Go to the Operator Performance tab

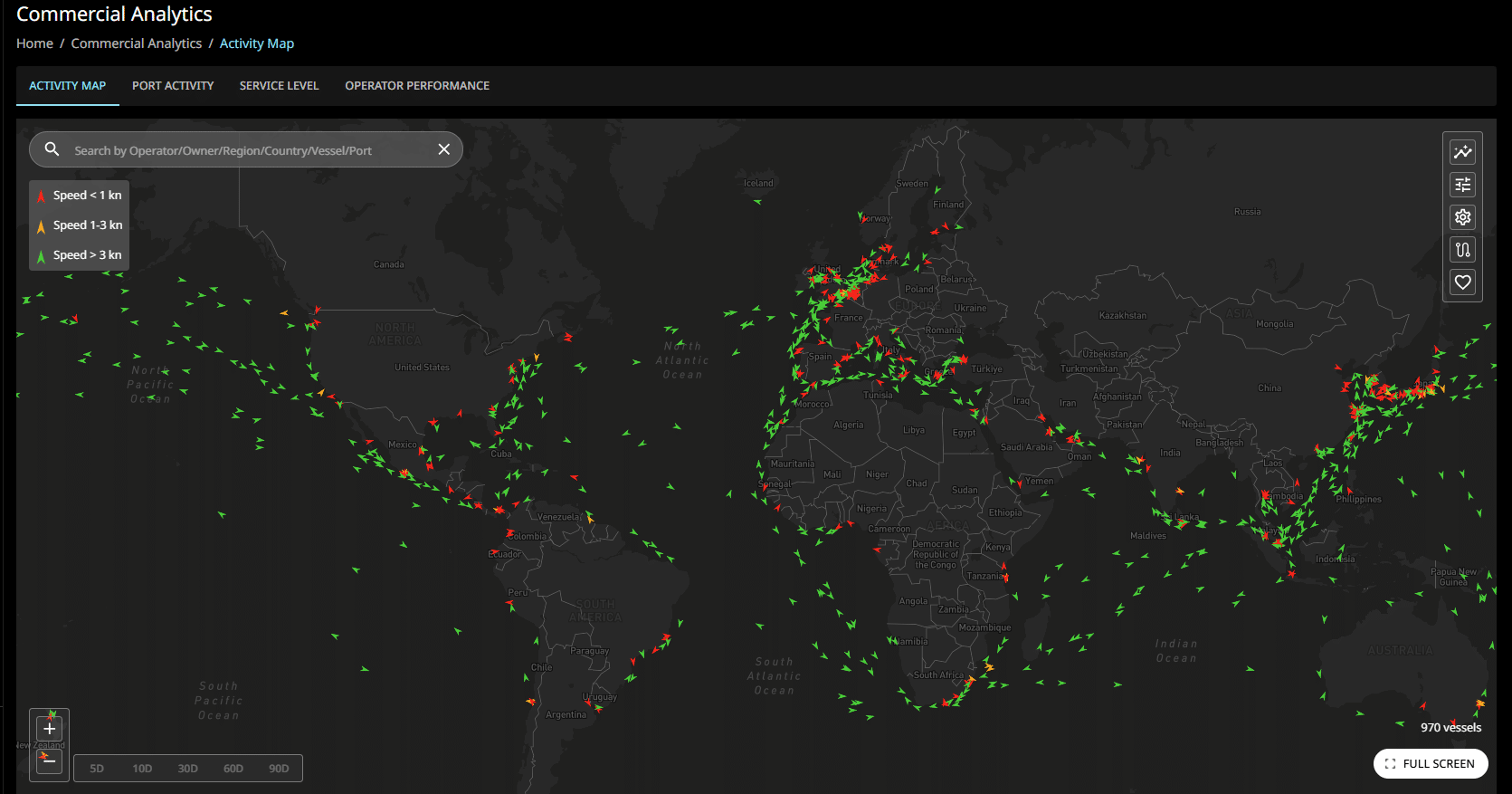[x=417, y=86]
